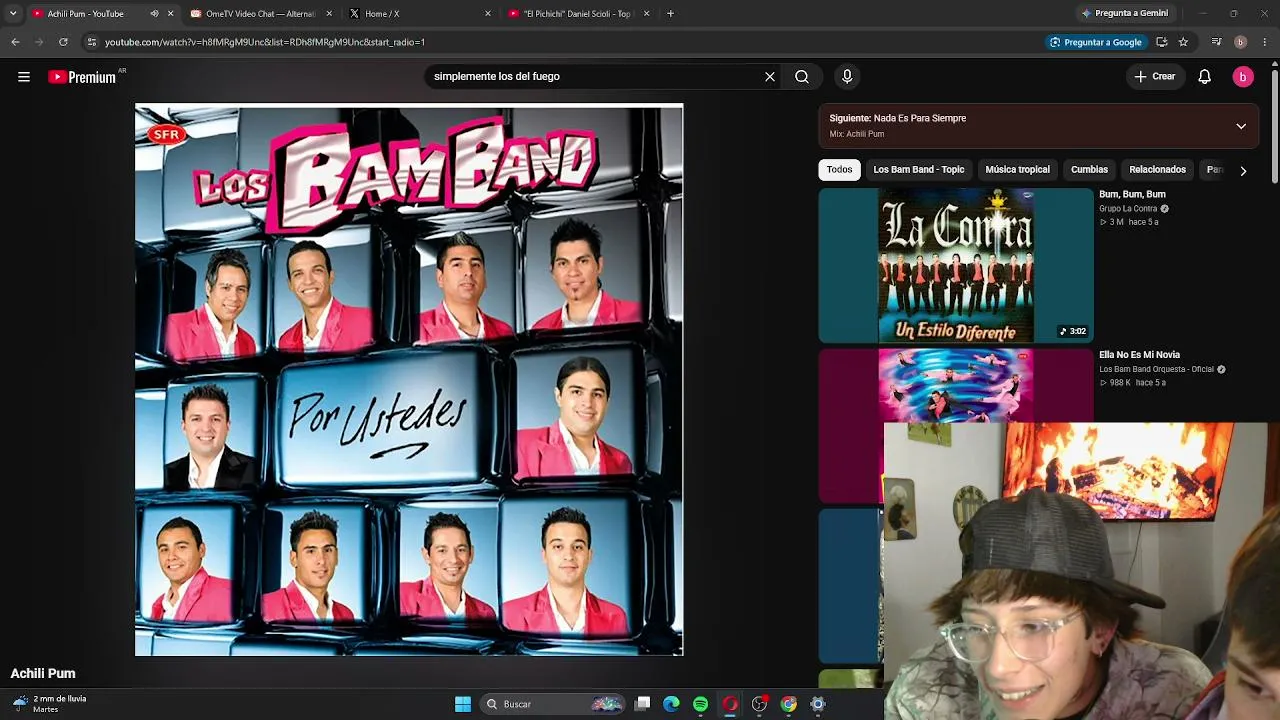Open the install or cast icon in address bar

[x=1161, y=42]
